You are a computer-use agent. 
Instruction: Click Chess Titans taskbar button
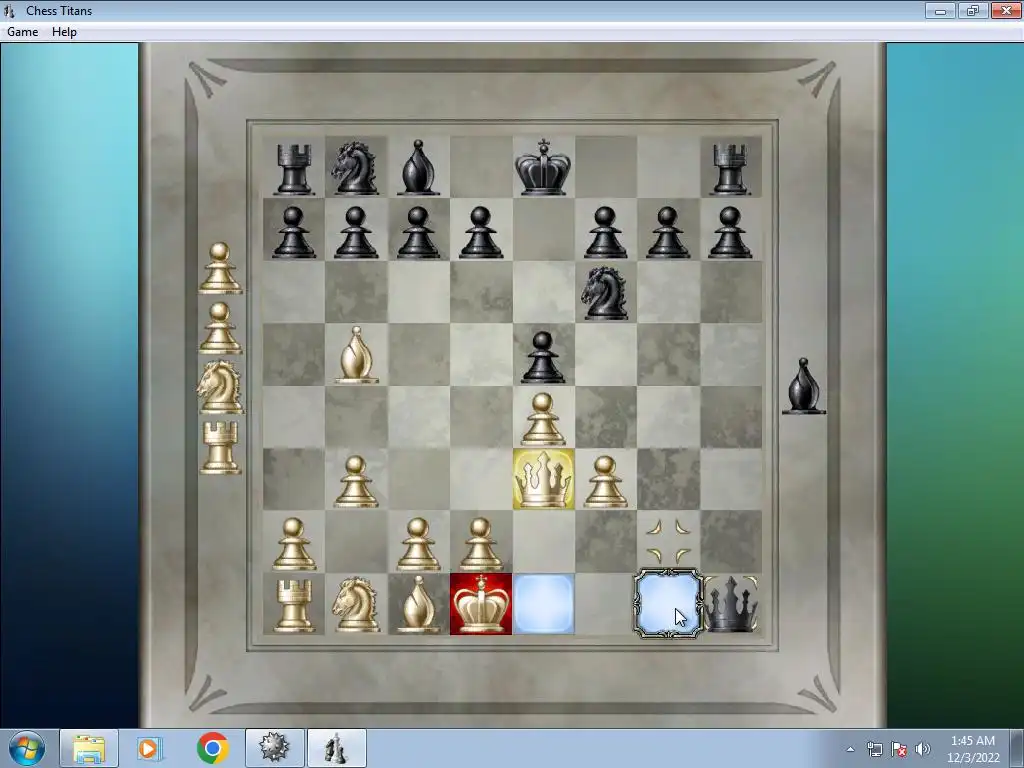tap(336, 748)
